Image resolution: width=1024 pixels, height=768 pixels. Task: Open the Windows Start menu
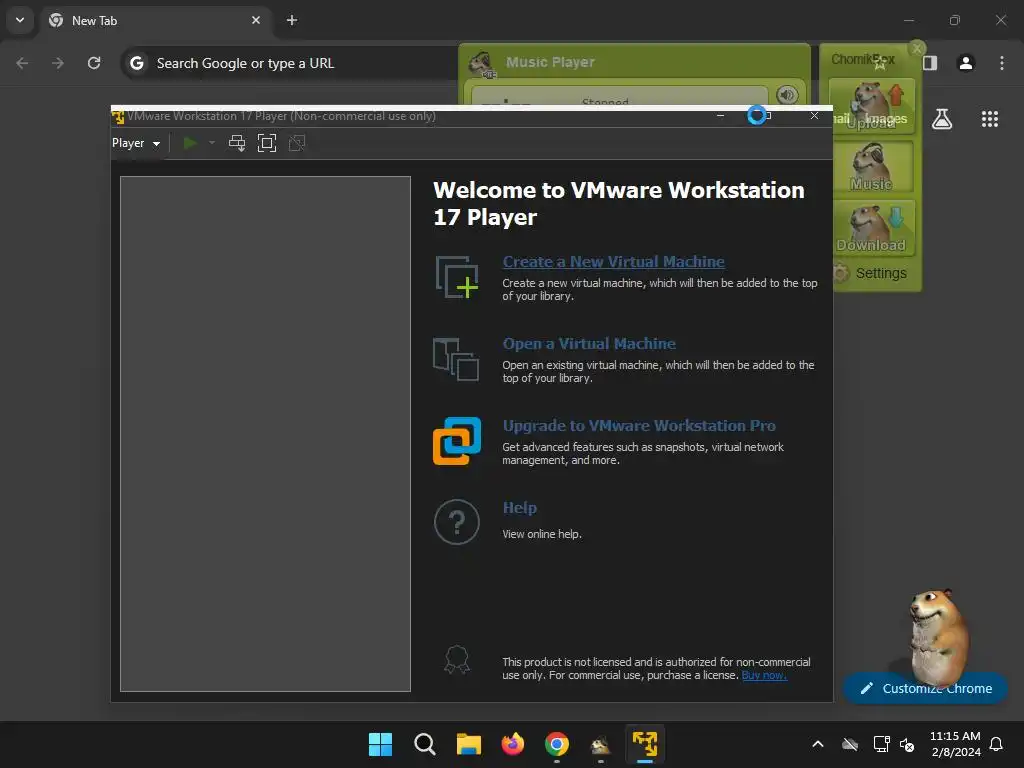380,744
